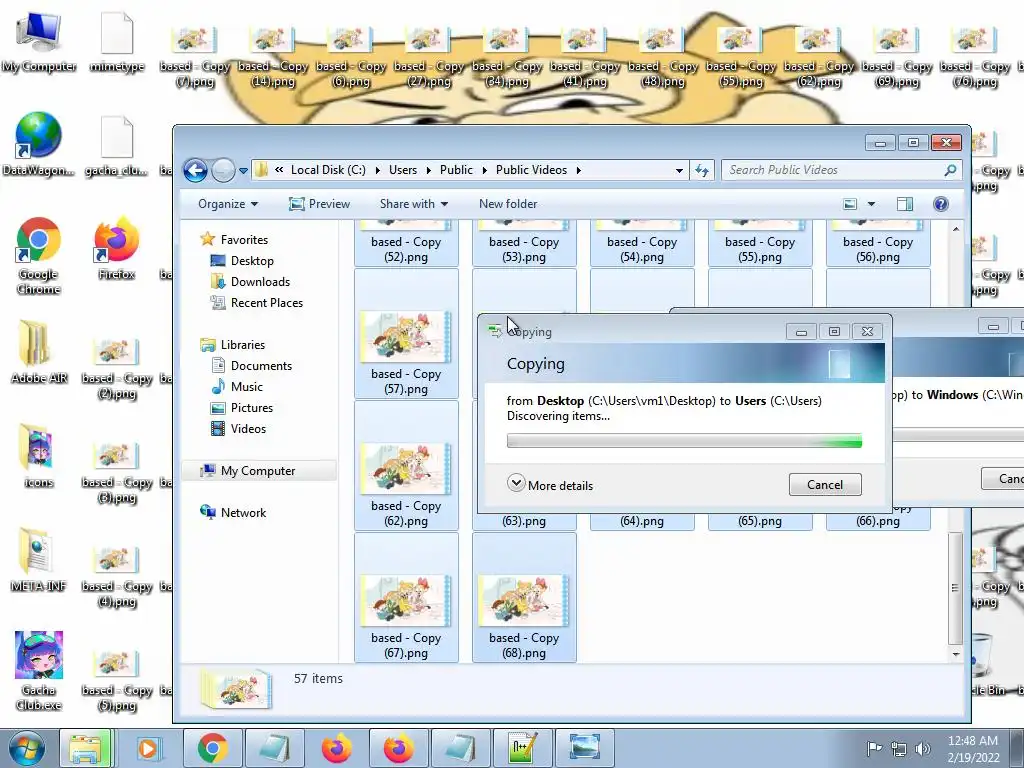The image size is (1024, 768).
Task: Select based - Copy (68).png thumbnail
Action: pyautogui.click(x=524, y=601)
